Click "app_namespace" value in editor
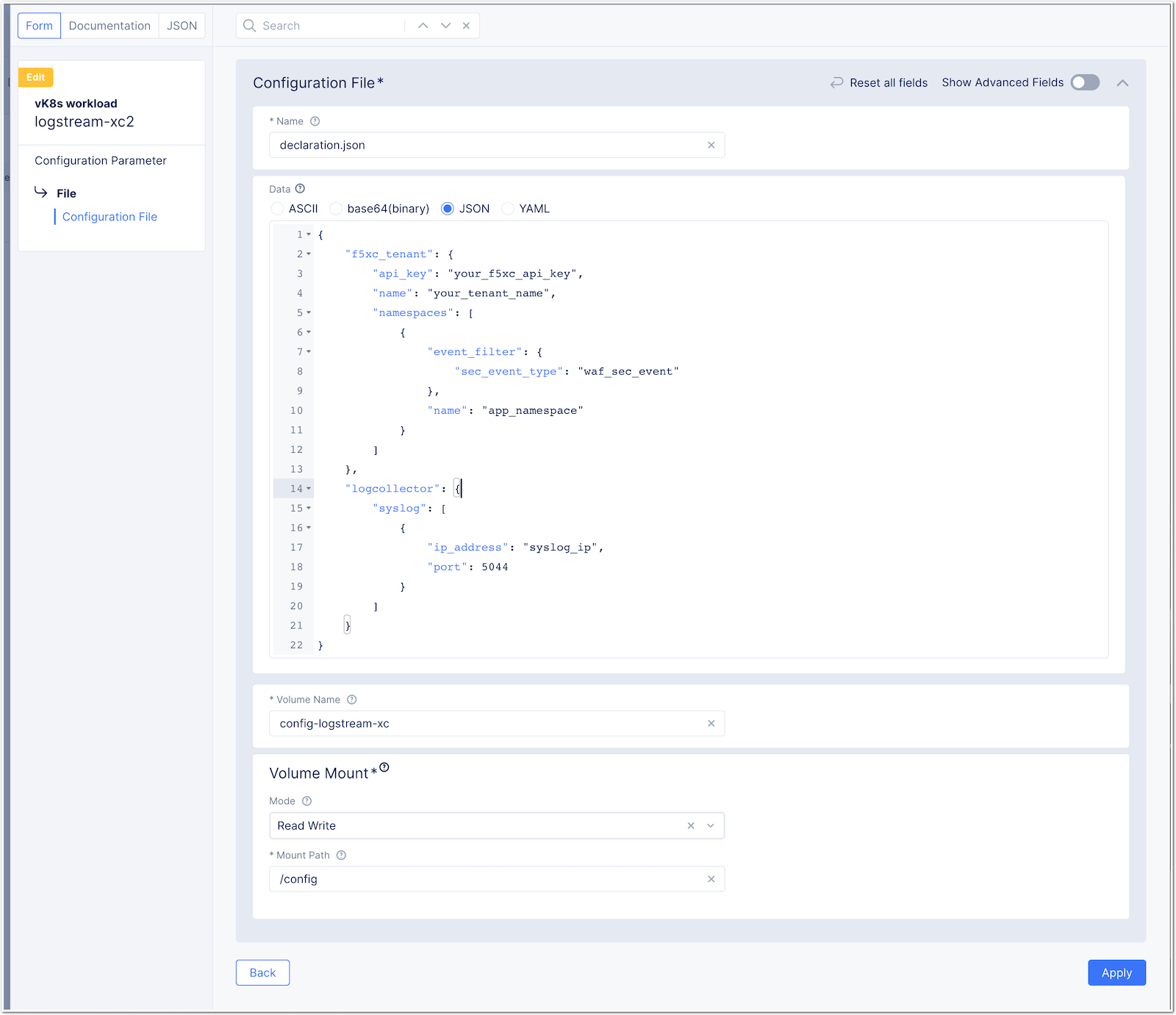The width and height of the screenshot is (1176, 1015). [x=533, y=411]
